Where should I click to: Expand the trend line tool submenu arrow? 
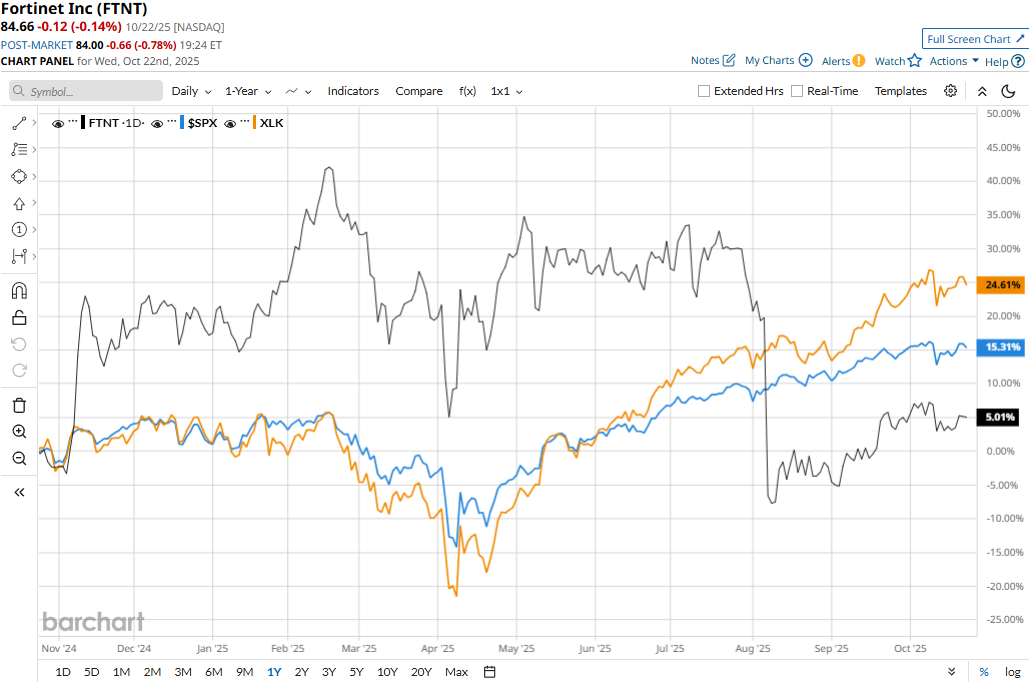34,123
